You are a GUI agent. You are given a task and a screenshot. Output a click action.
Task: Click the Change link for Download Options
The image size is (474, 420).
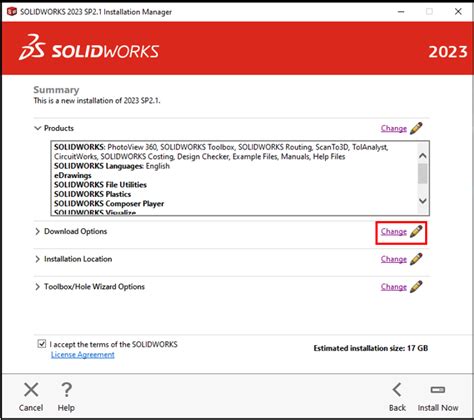pos(394,231)
